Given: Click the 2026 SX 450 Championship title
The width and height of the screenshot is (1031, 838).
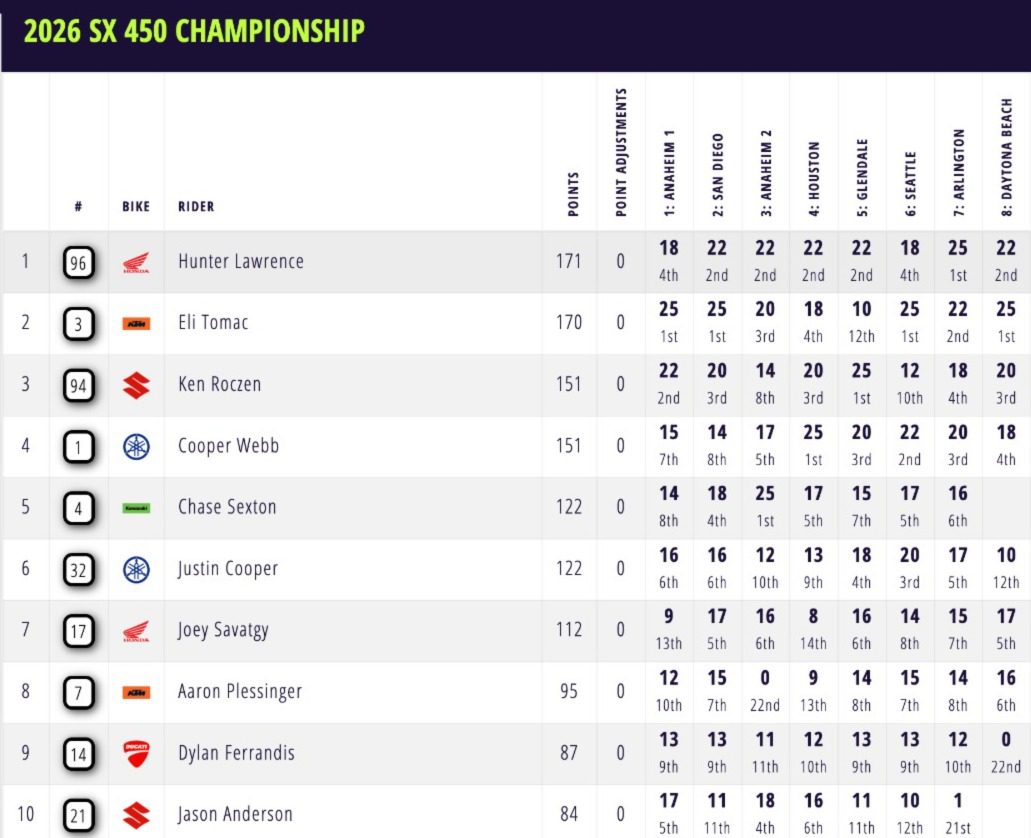Looking at the screenshot, I should [x=194, y=31].
